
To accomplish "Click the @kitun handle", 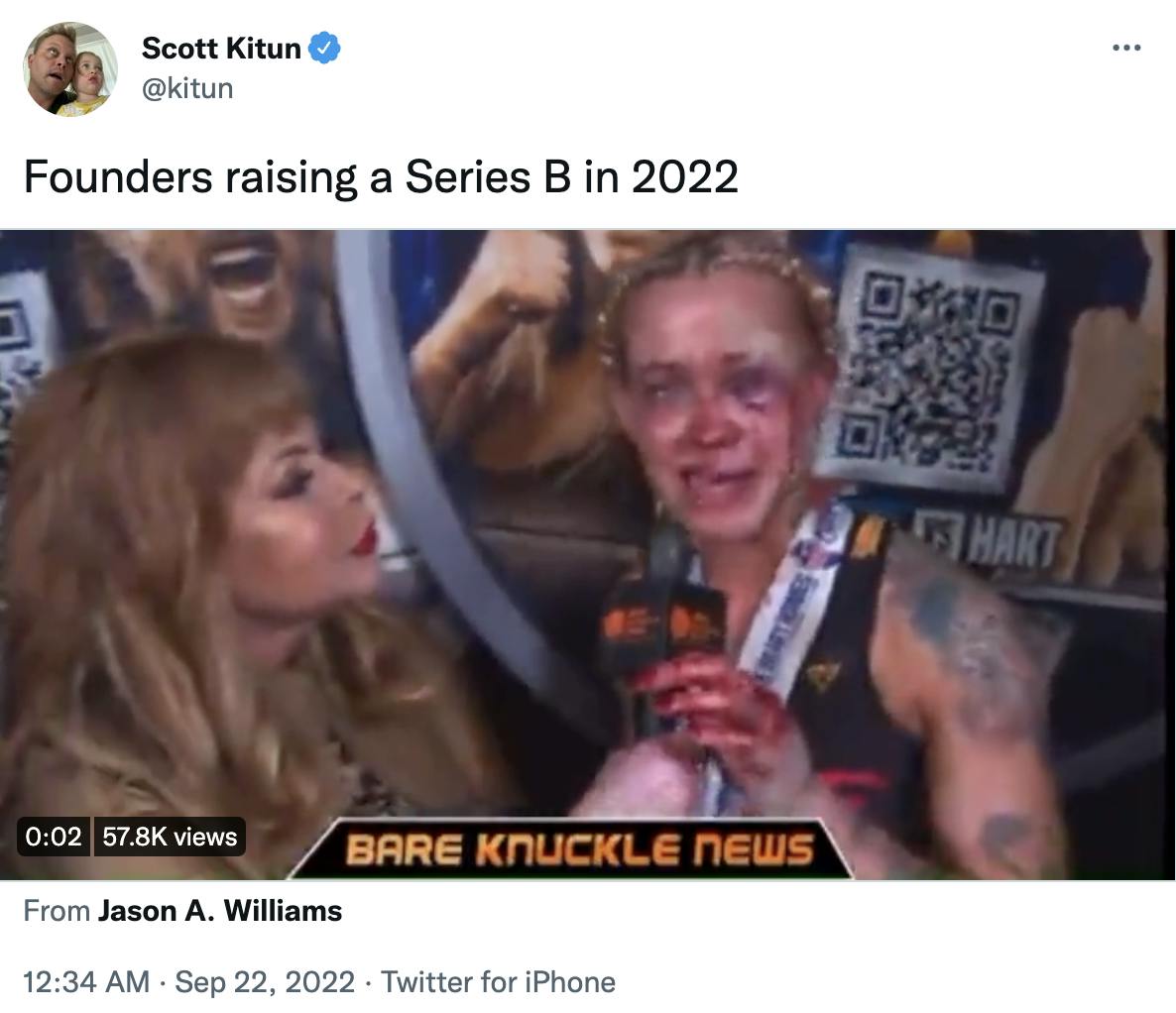I will [x=187, y=88].
